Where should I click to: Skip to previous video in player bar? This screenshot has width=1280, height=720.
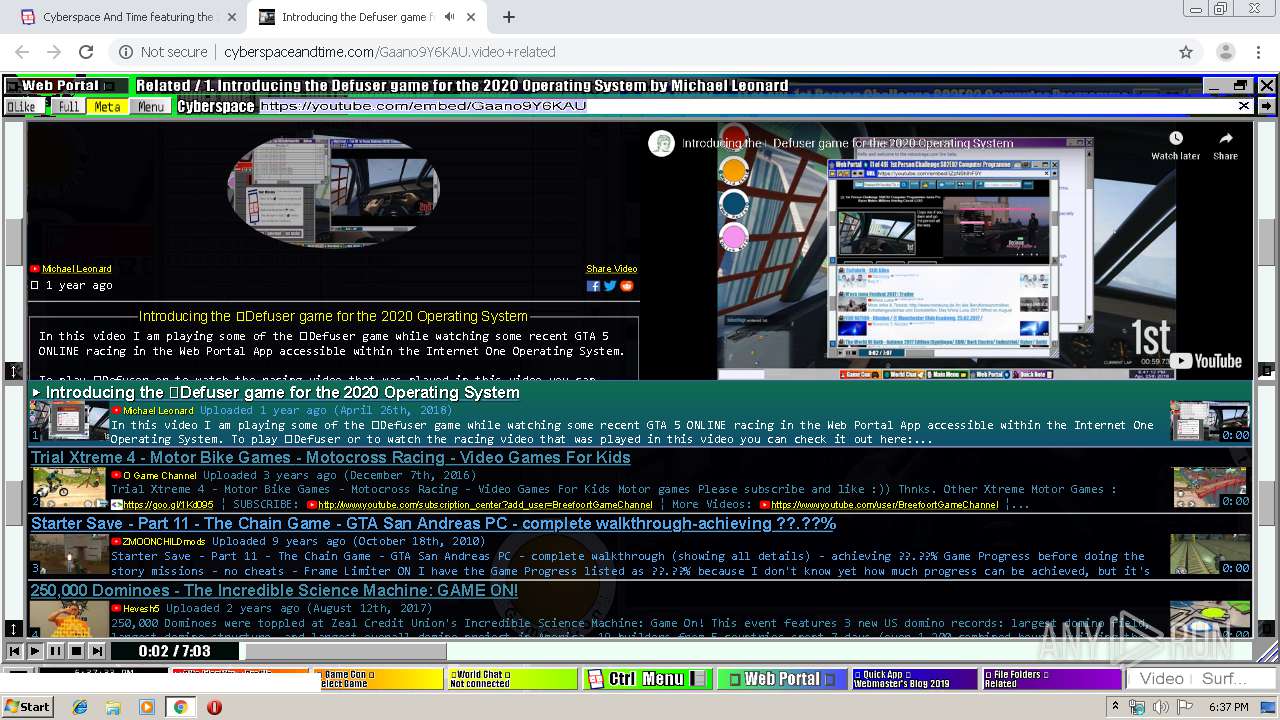14,651
